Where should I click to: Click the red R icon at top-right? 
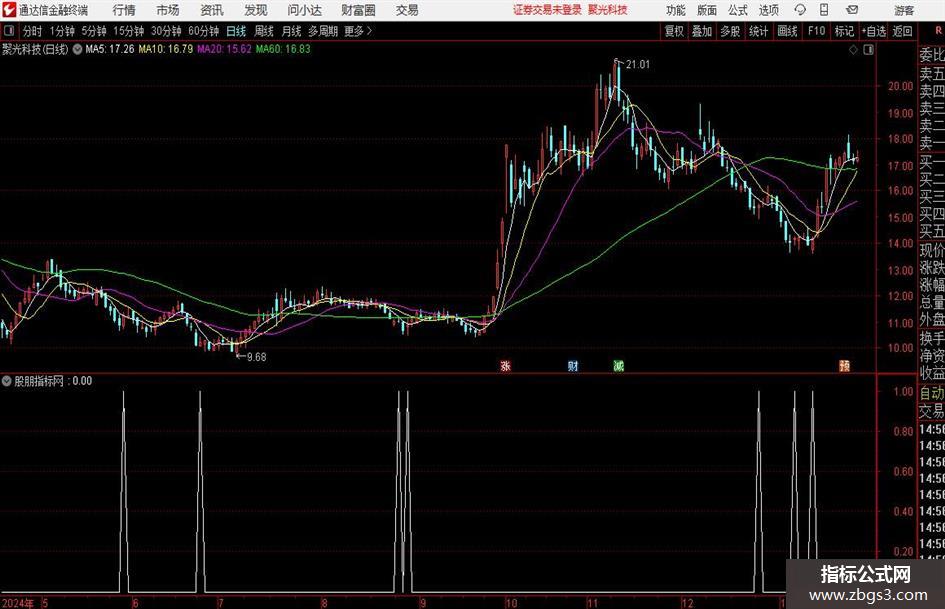coord(939,30)
